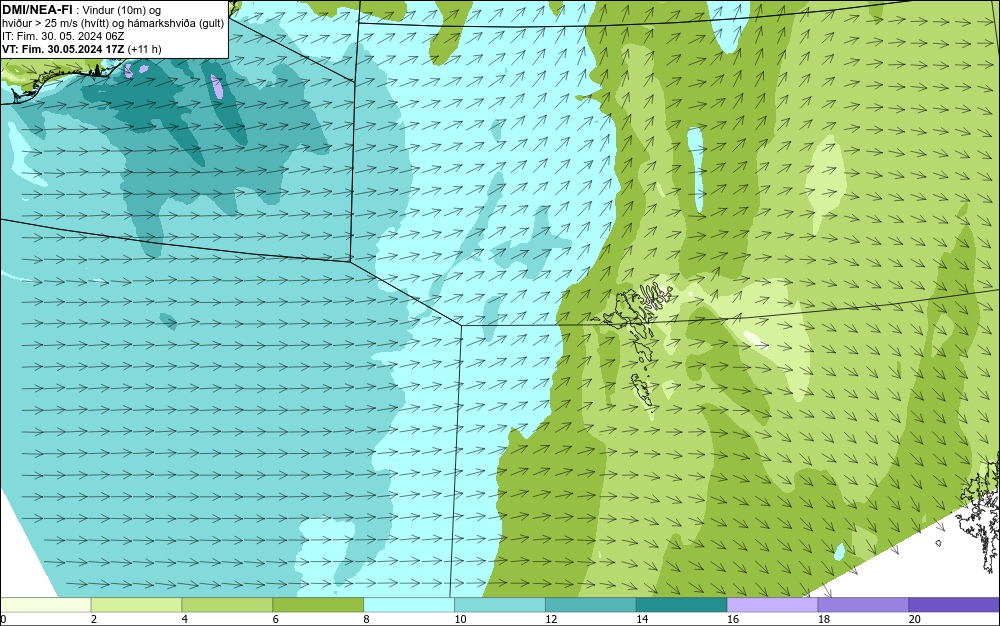Click the DMI/NEA-FI title text

(x=38, y=9)
